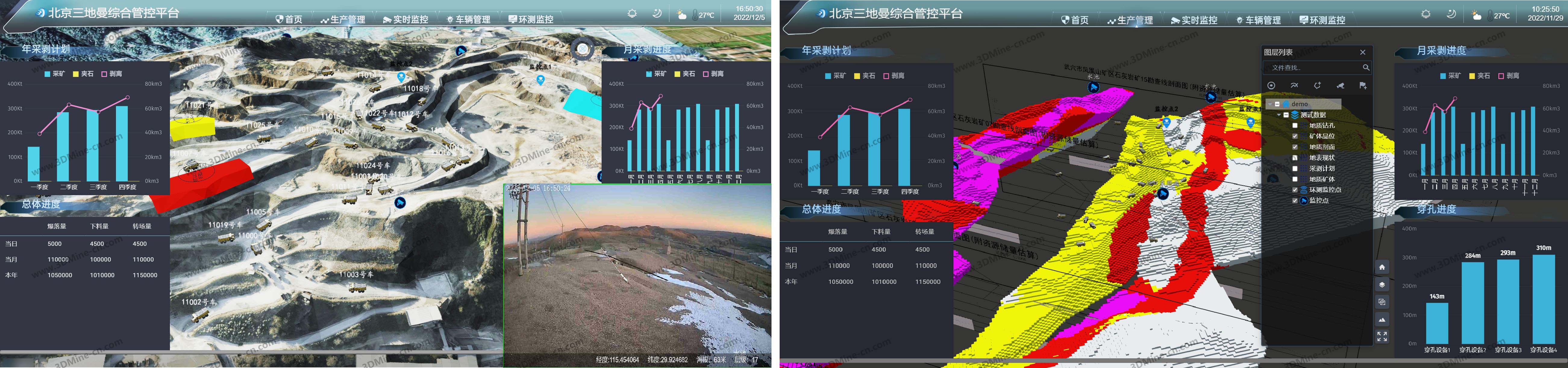Select the 11003号车 truck on the map

[x=357, y=287]
